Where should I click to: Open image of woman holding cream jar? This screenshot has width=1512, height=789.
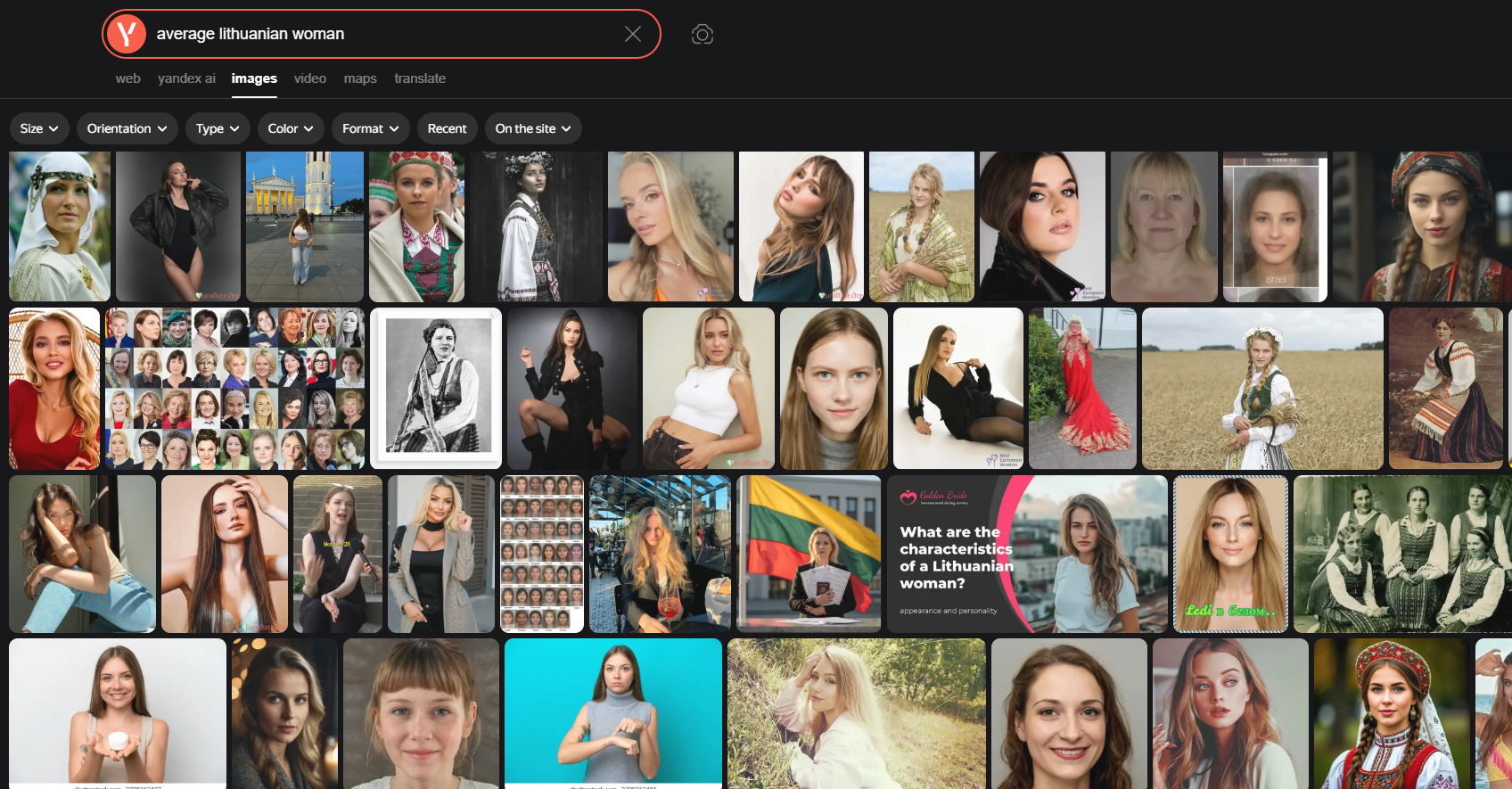[118, 713]
